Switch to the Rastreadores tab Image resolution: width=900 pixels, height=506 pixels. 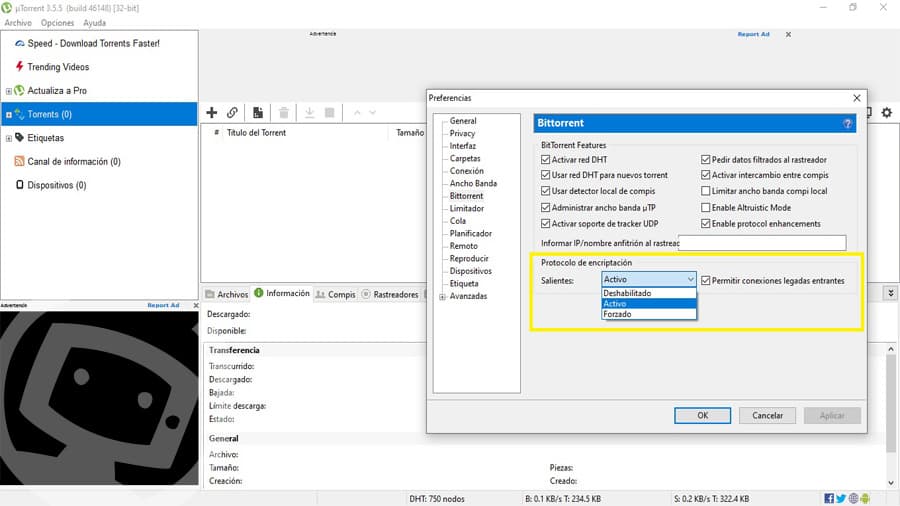point(390,294)
